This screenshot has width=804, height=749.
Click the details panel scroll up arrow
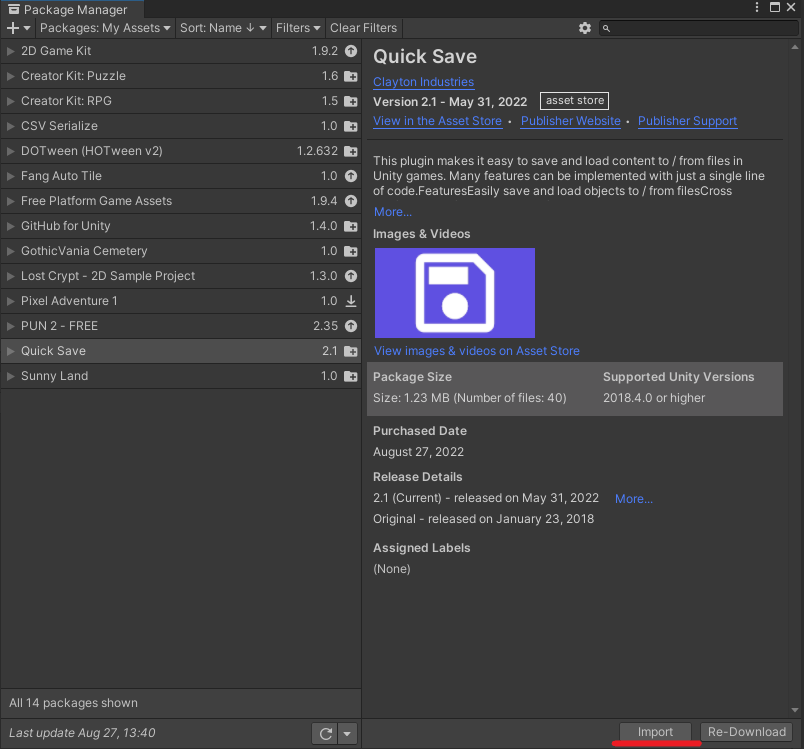pos(795,47)
